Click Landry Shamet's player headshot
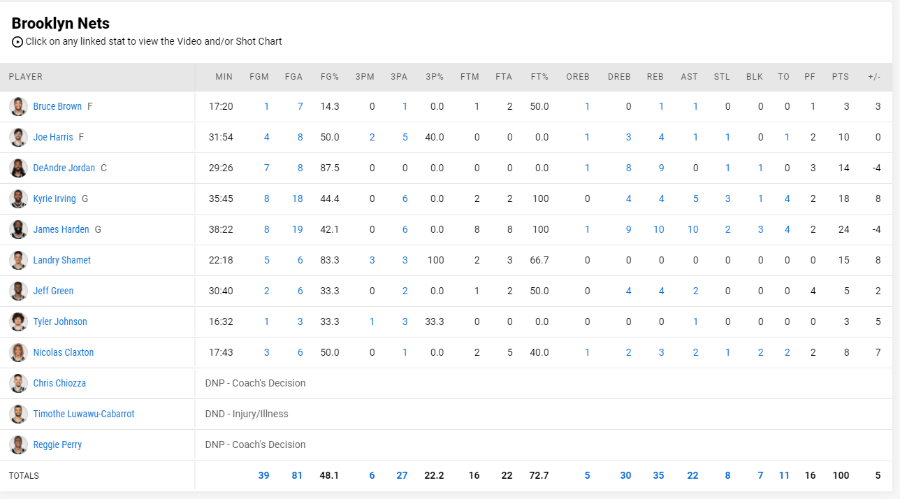The image size is (900, 499). point(18,260)
